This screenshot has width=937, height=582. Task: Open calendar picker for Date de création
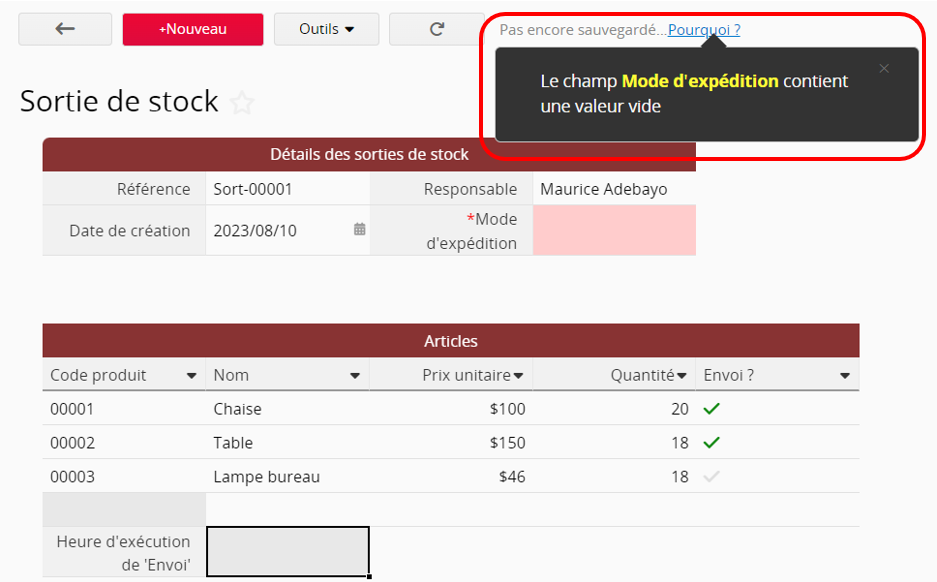click(x=360, y=230)
